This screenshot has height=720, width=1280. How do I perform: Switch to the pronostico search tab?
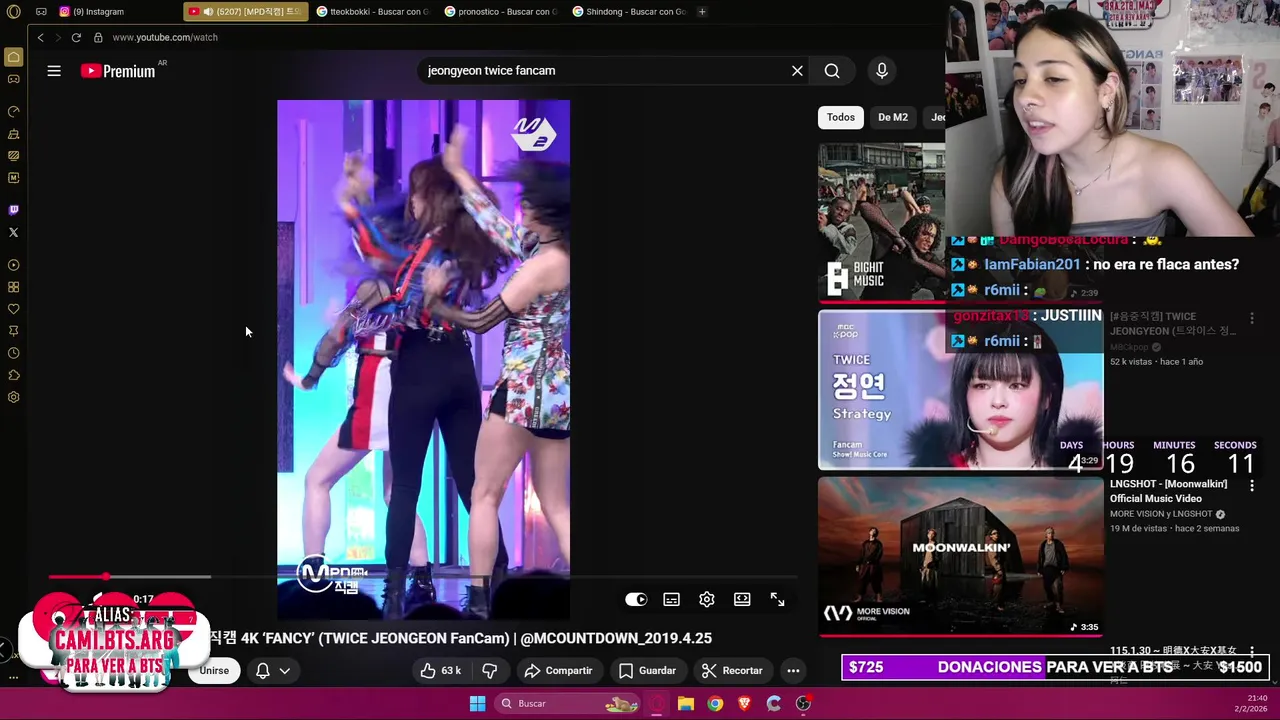coord(502,12)
